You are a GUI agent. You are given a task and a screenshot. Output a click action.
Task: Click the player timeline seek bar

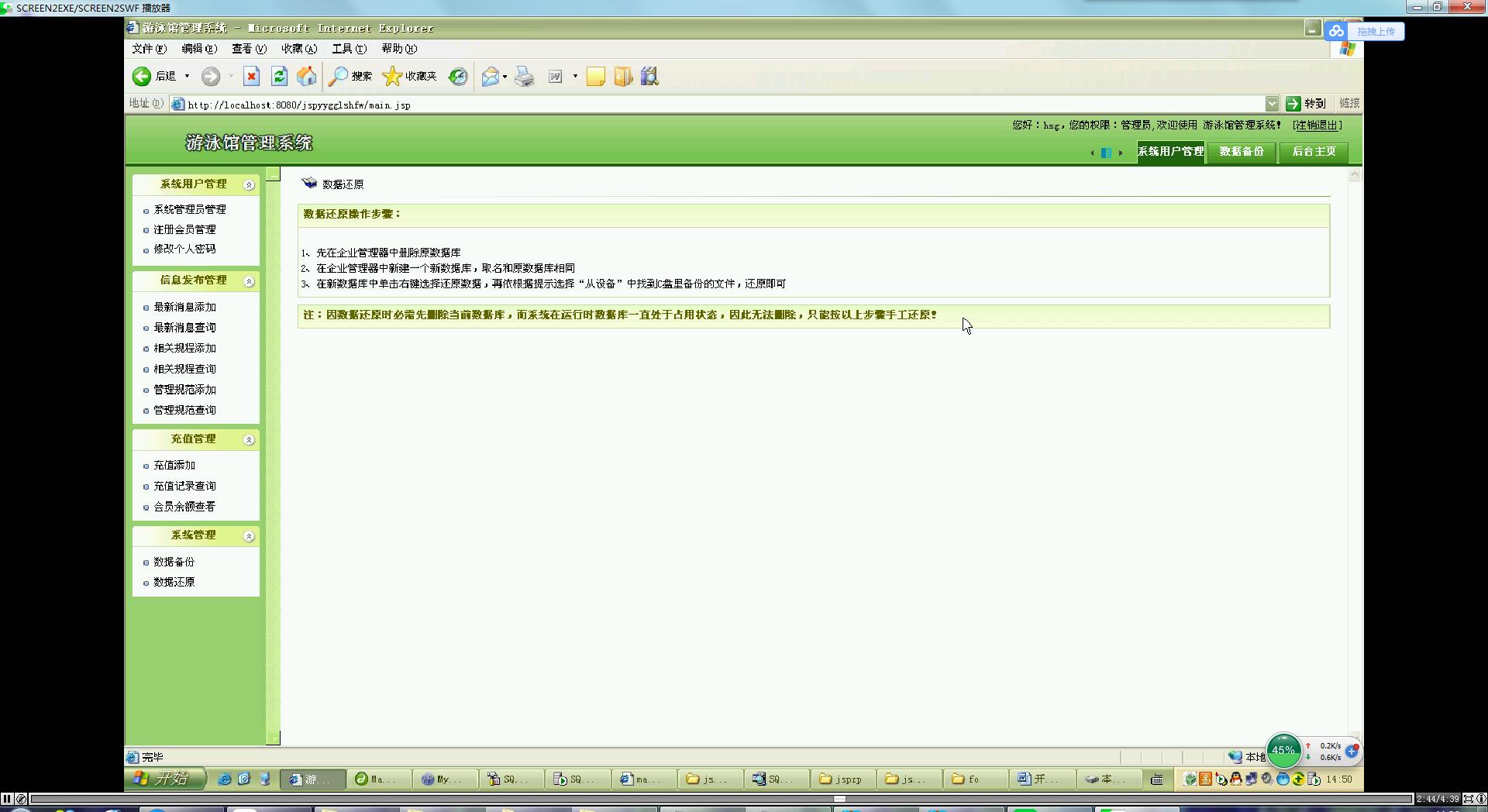coord(722,798)
